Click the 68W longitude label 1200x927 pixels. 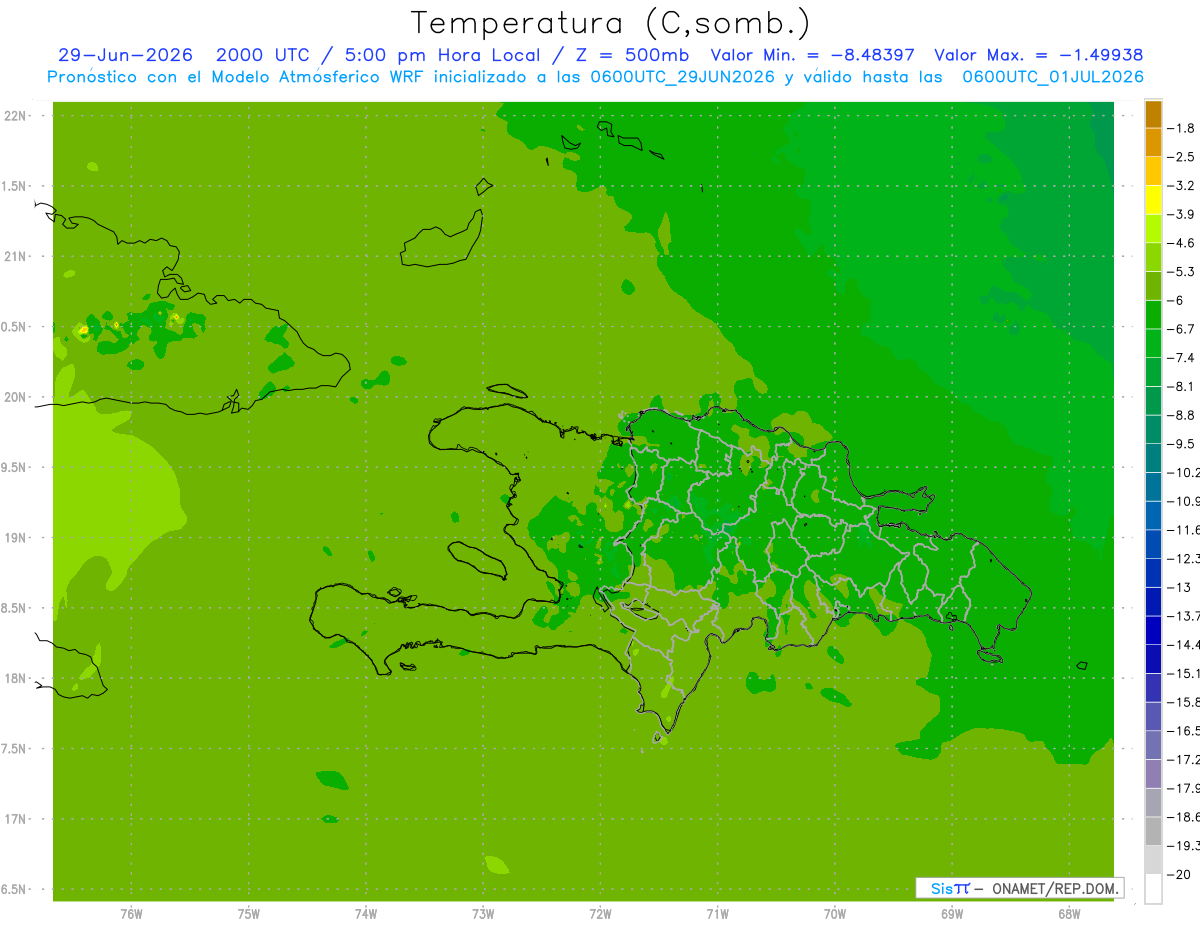click(x=1069, y=913)
